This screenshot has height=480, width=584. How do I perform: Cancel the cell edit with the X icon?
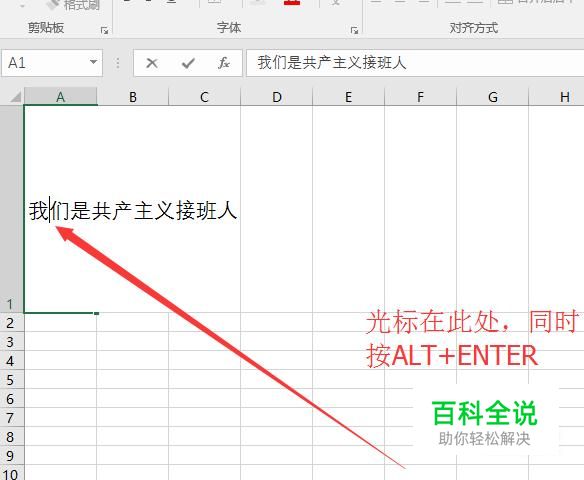click(152, 63)
